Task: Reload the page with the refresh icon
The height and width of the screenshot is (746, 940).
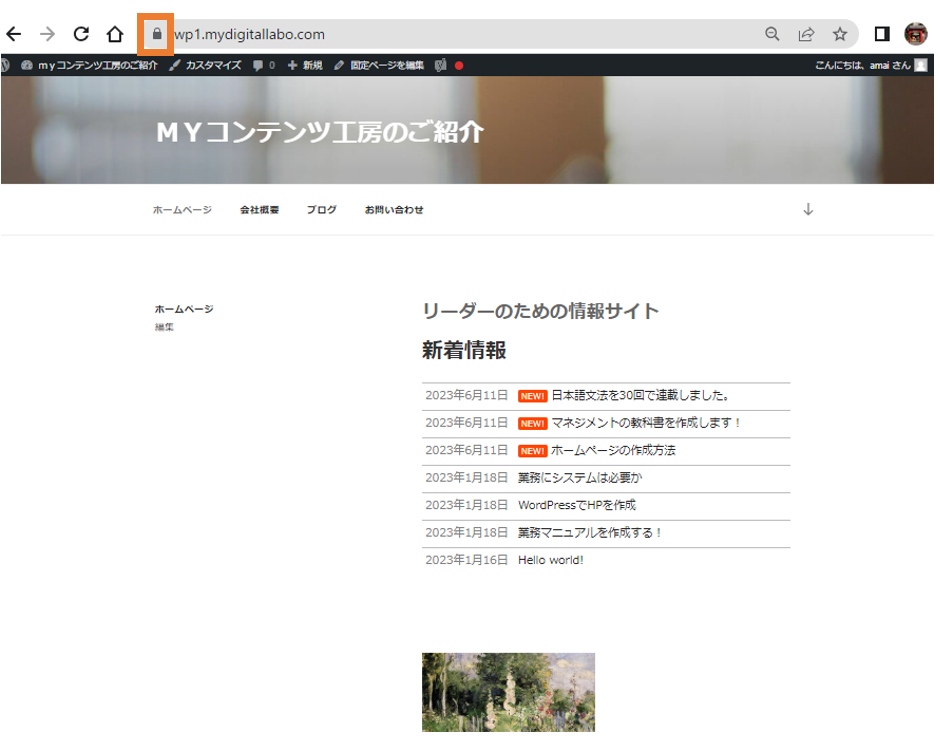Action: pos(81,34)
